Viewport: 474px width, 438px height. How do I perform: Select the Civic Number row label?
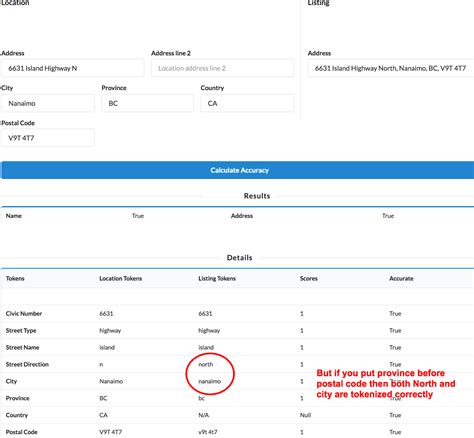(x=24, y=314)
